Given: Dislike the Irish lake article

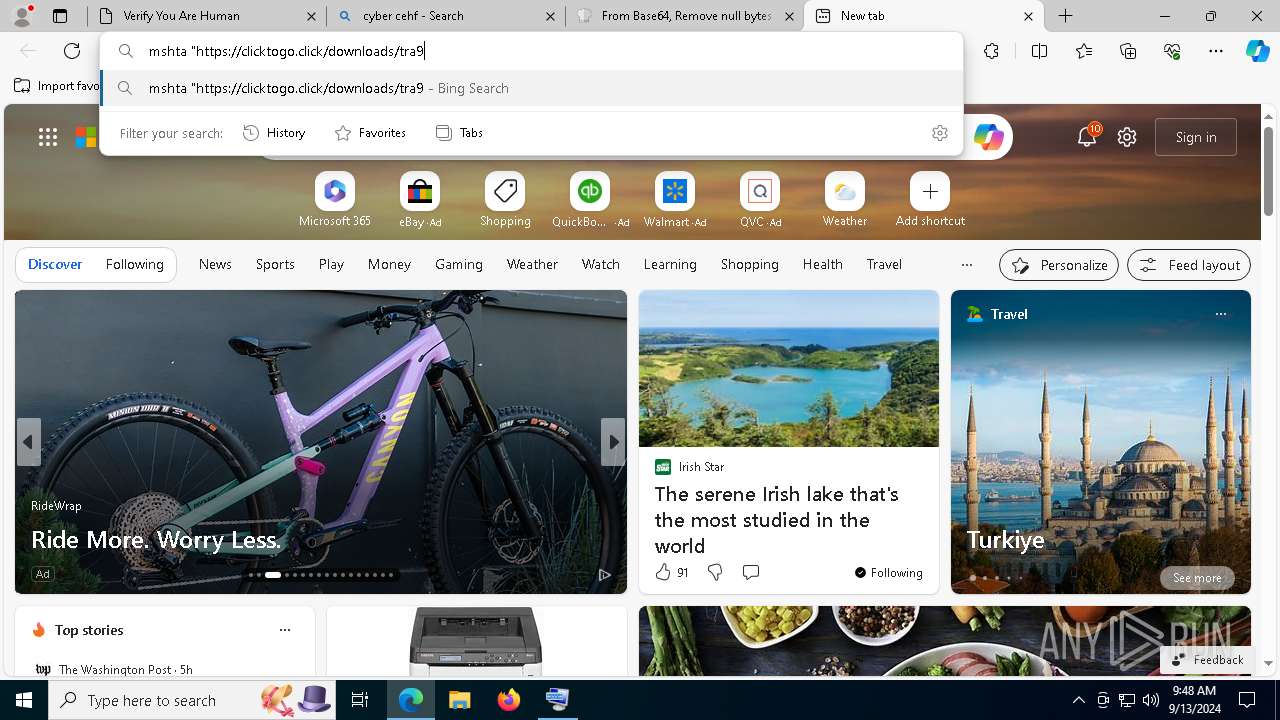Looking at the screenshot, I should (x=715, y=572).
